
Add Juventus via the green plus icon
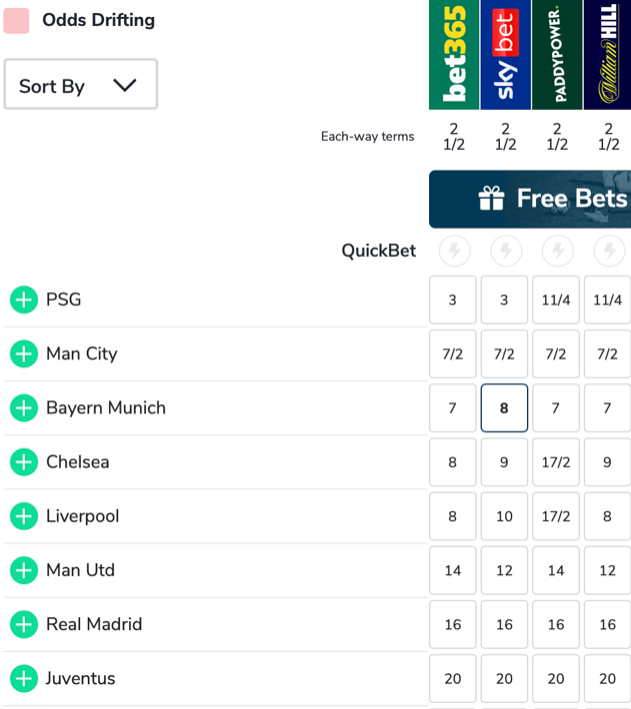[x=23, y=678]
